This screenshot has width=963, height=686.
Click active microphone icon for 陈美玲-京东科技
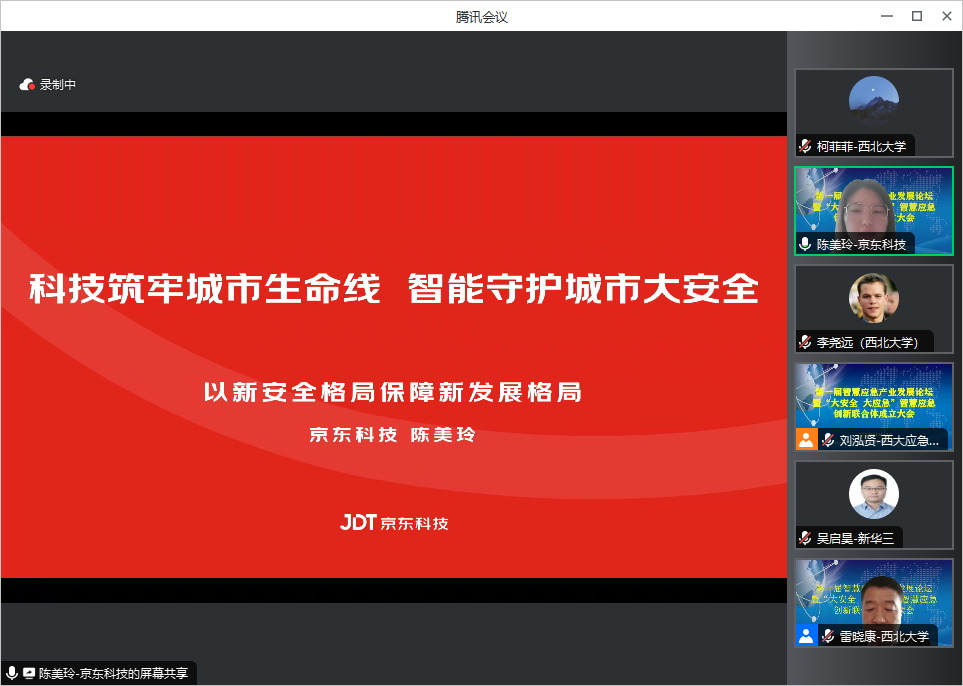pyautogui.click(x=805, y=244)
